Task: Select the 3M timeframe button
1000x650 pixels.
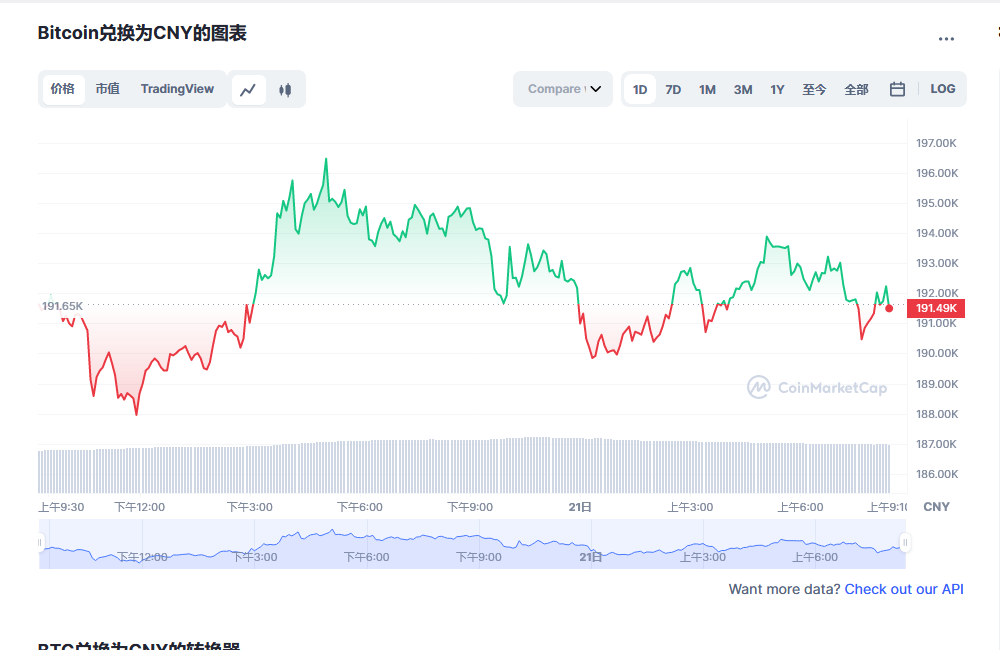Action: 742,89
